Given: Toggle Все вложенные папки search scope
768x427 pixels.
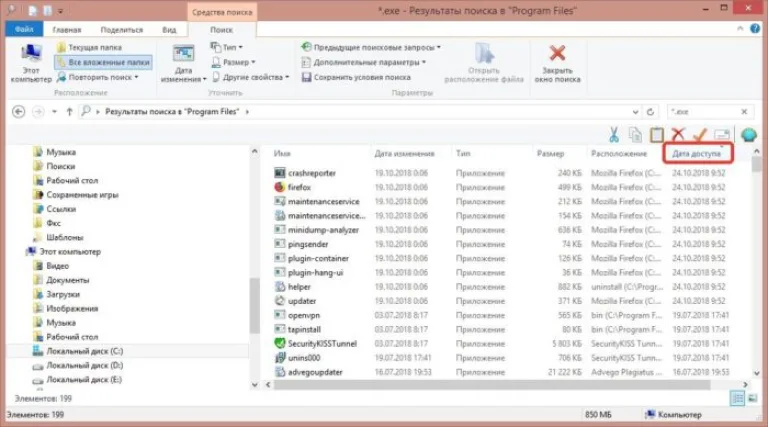Looking at the screenshot, I should [x=103, y=62].
